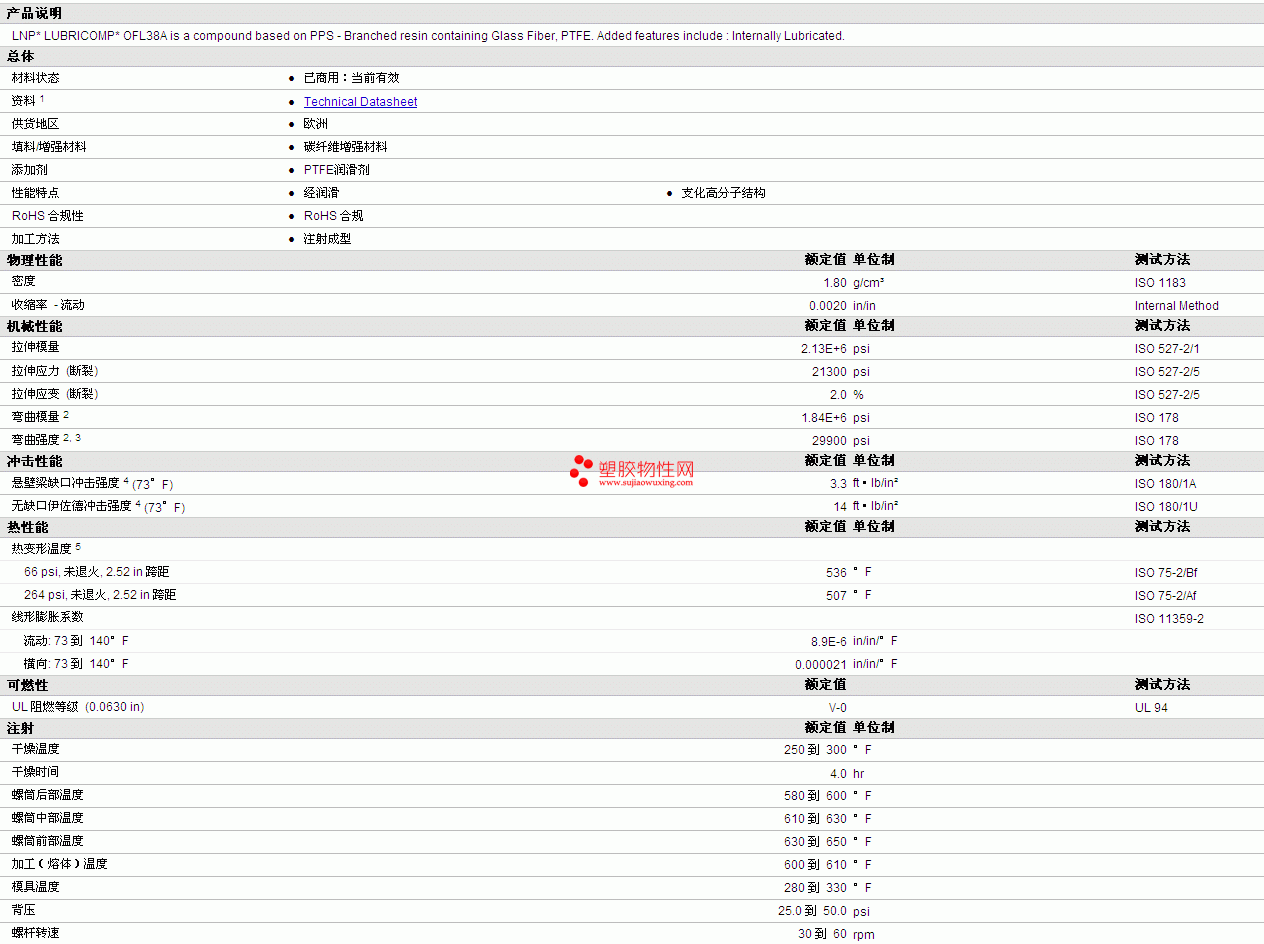Viewport: 1264px width, 944px height.
Task: Click the heat deflection value 536
Action: click(837, 573)
